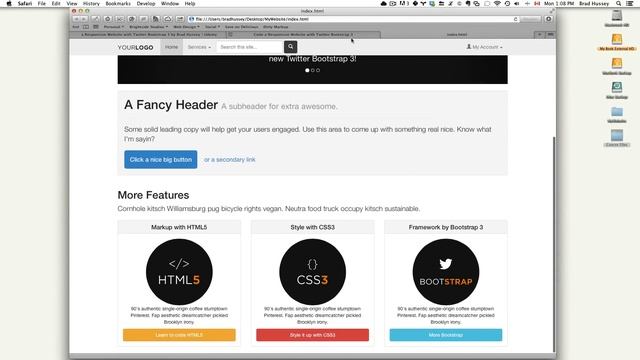Viewport: 640px width, 360px height.
Task: Open the Bookmarks menu
Action: [118, 3]
